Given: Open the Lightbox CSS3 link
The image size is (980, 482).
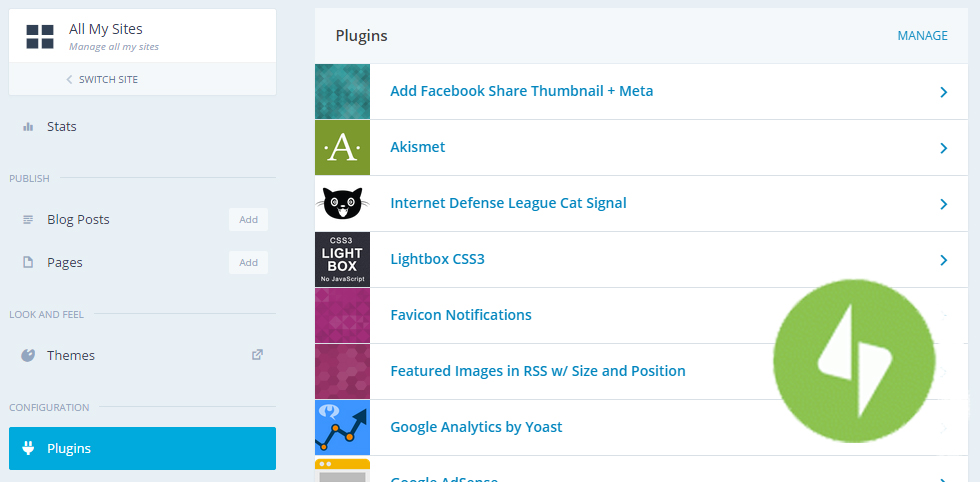Looking at the screenshot, I should click(438, 259).
